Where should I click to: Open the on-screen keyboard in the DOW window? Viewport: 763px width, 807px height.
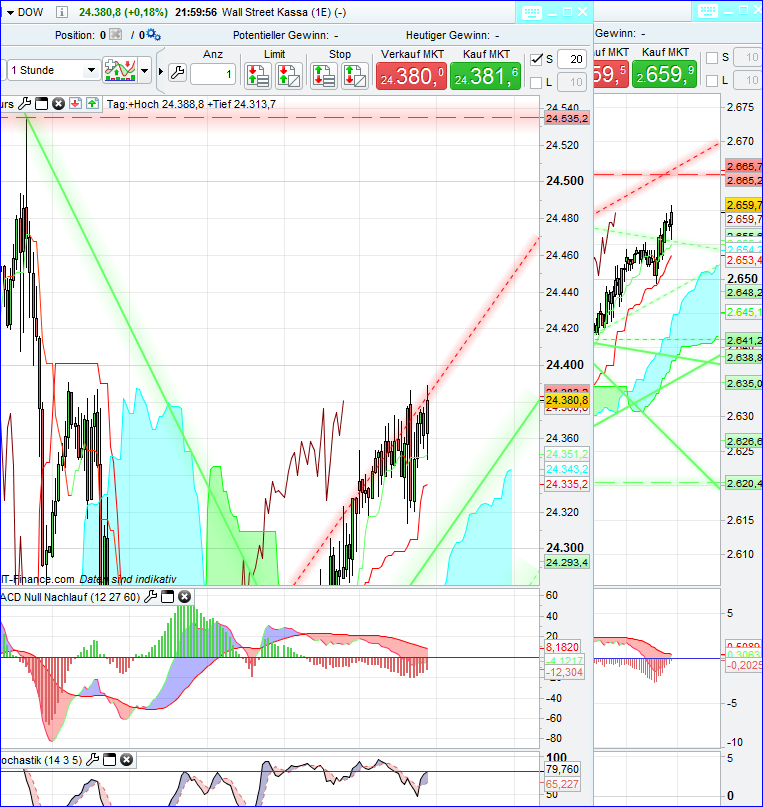531,13
